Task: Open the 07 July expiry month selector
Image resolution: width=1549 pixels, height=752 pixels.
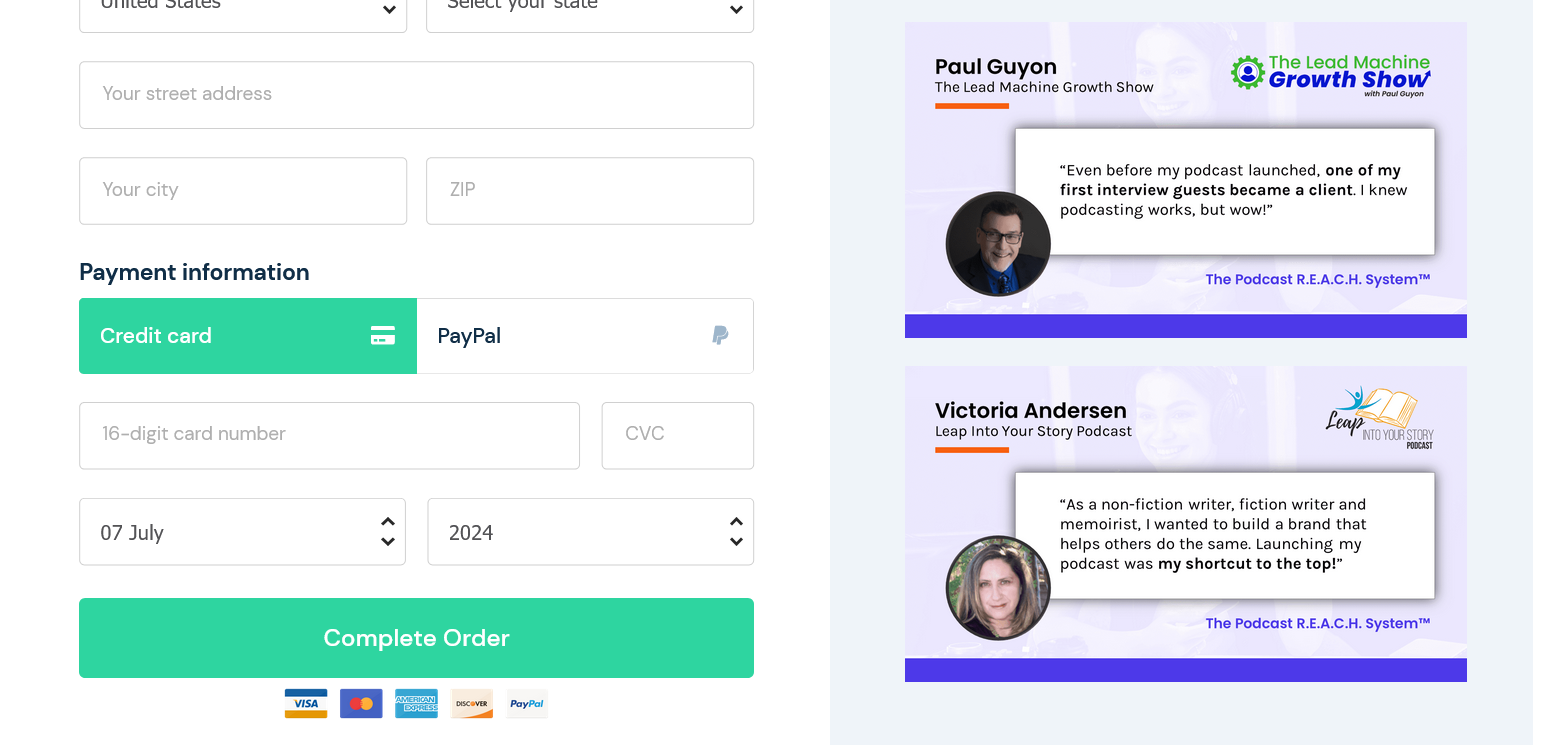Action: pos(243,532)
